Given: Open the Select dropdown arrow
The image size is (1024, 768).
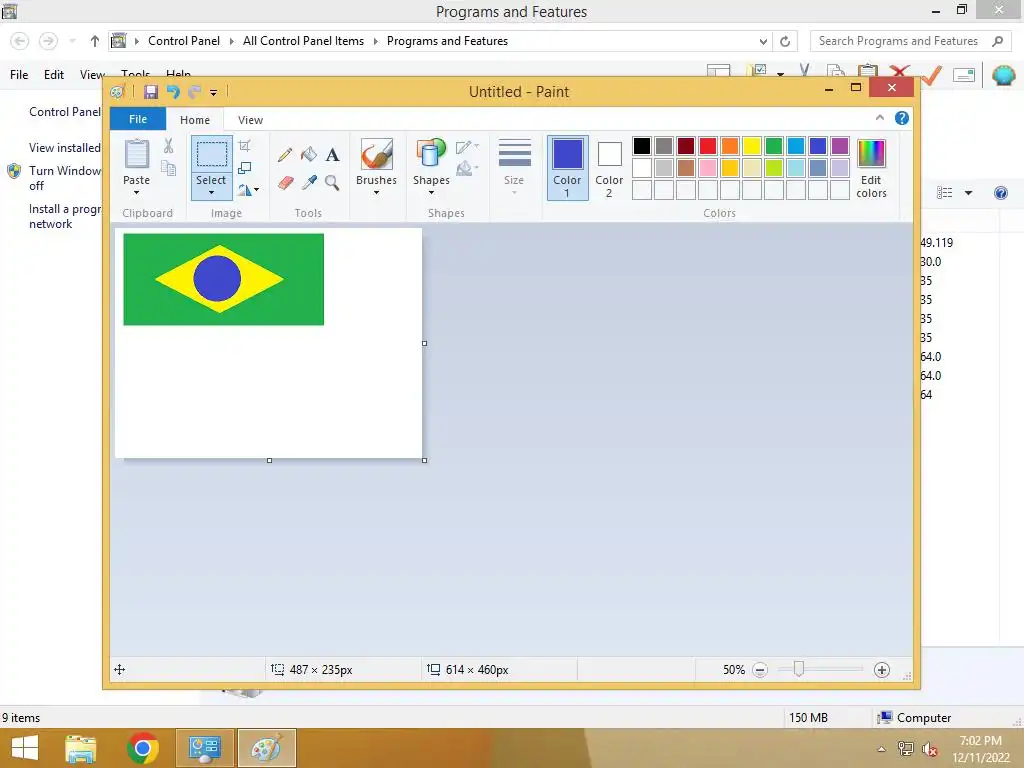Looking at the screenshot, I should (x=211, y=193).
